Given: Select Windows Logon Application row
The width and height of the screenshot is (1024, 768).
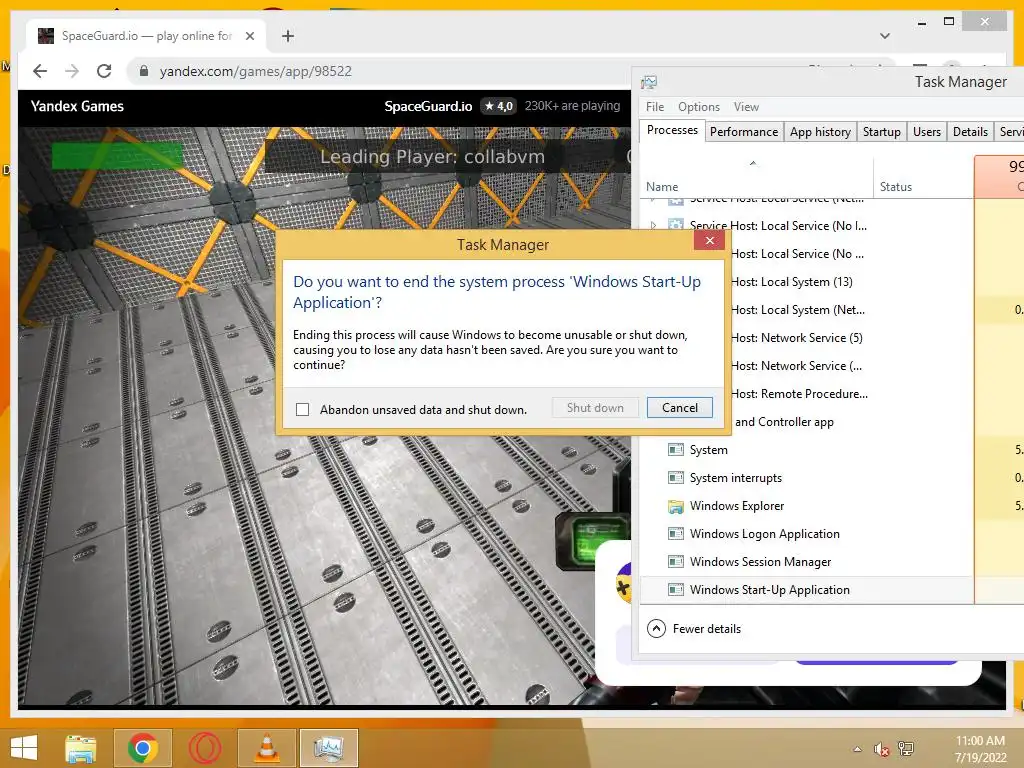Looking at the screenshot, I should pyautogui.click(x=807, y=534).
